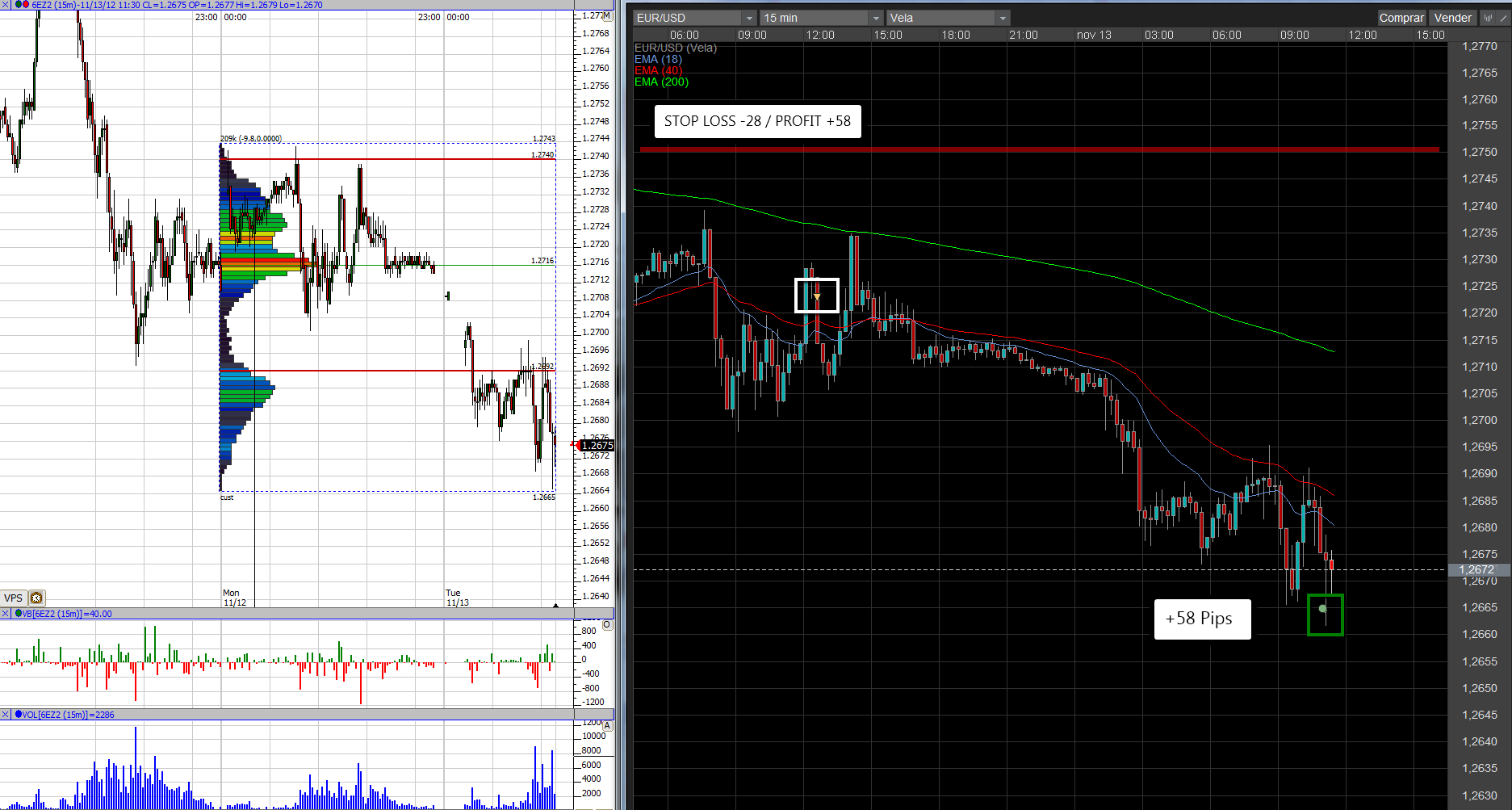Click the 209k profile volume label
1512x810 pixels.
pyautogui.click(x=250, y=139)
